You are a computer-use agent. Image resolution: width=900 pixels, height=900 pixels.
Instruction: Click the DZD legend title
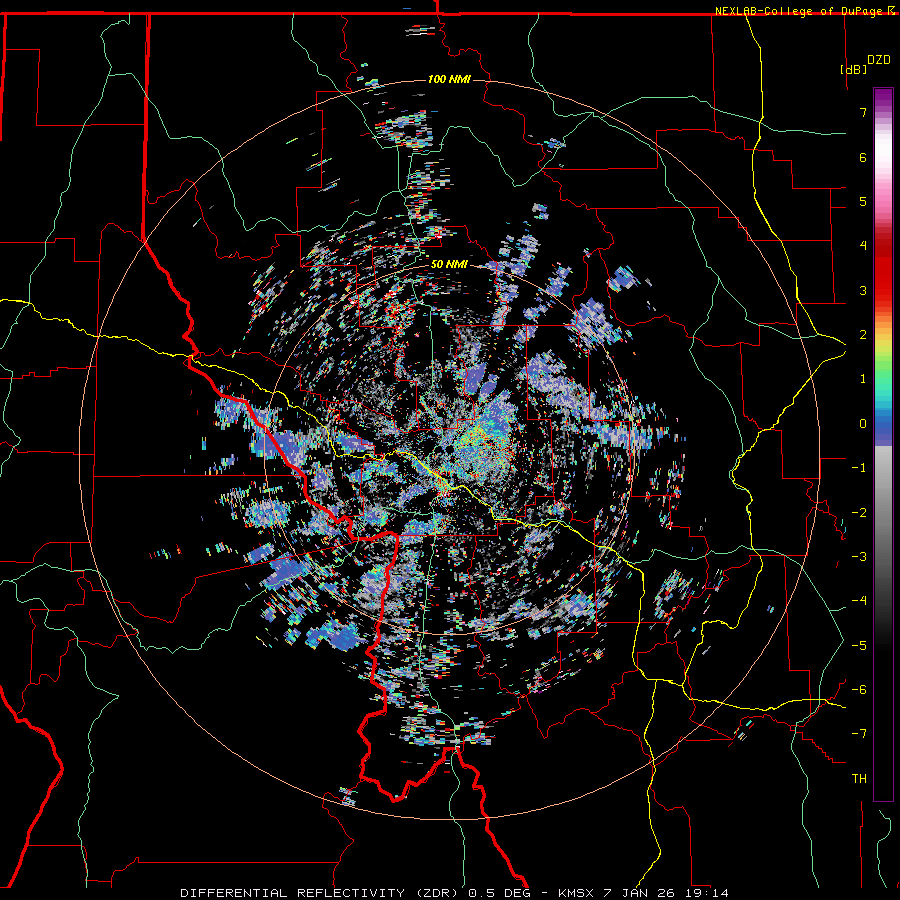coord(879,60)
